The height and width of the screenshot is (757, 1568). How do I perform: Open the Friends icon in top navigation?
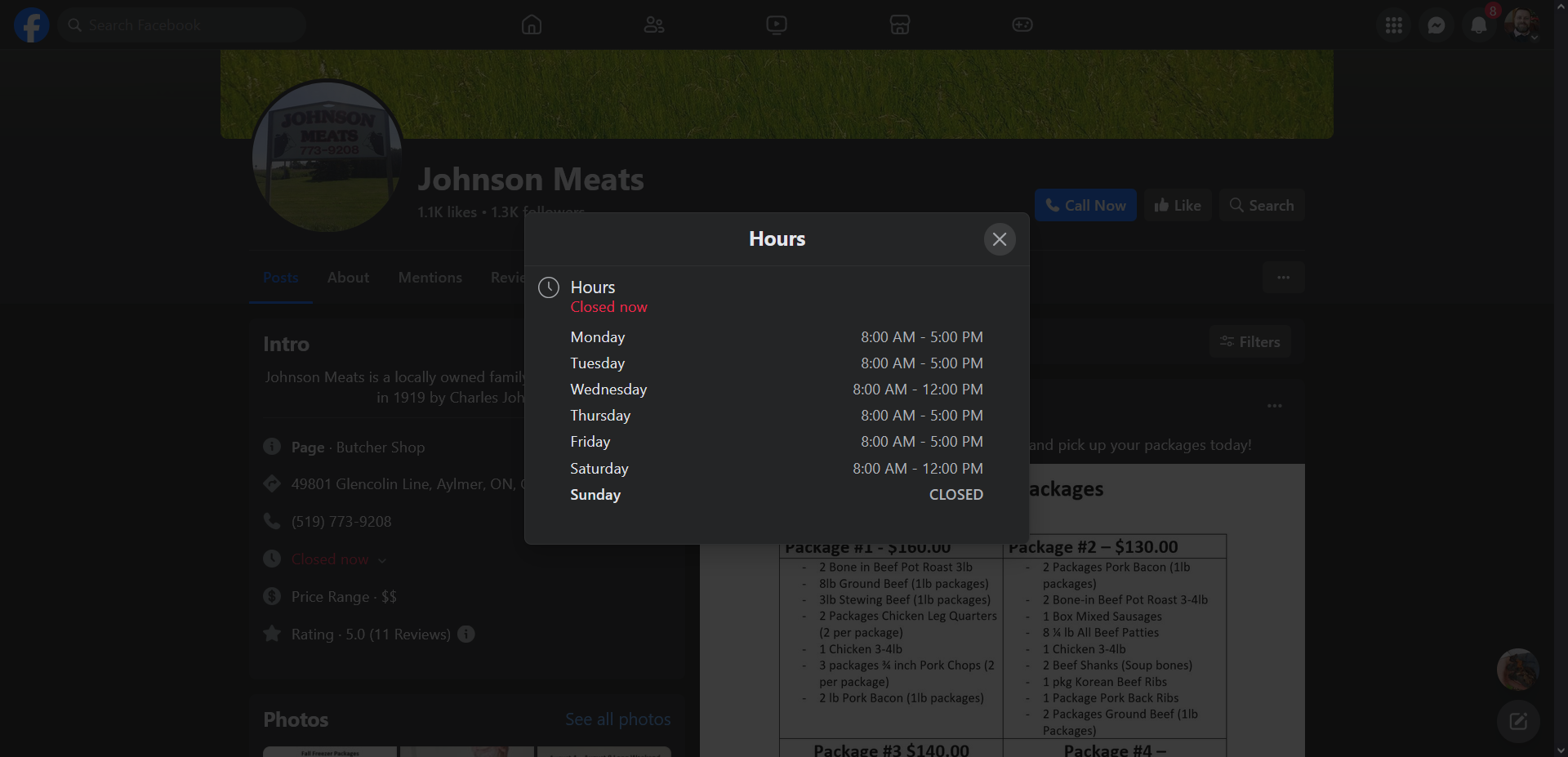654,24
